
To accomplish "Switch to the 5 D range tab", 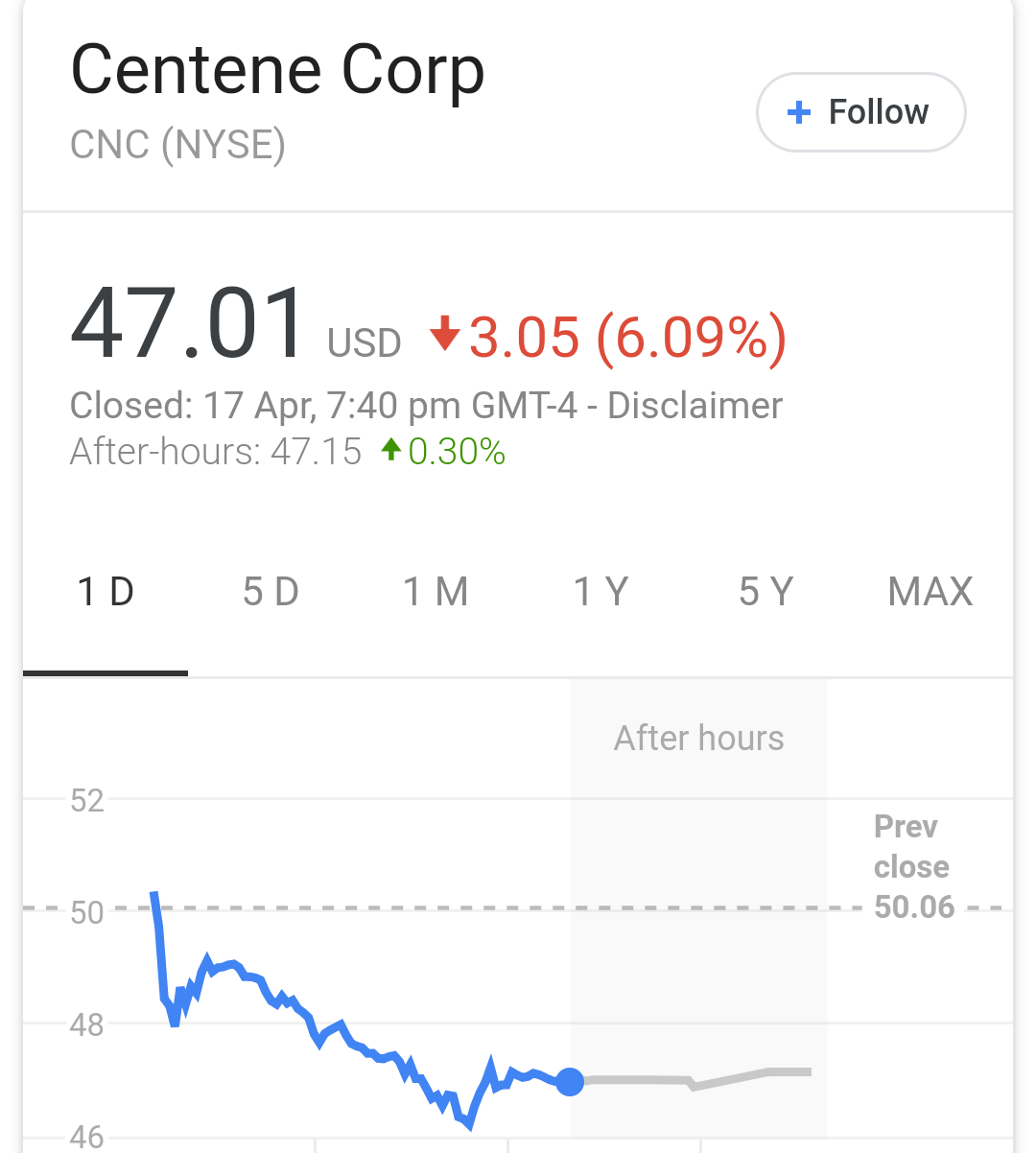I will click(271, 592).
